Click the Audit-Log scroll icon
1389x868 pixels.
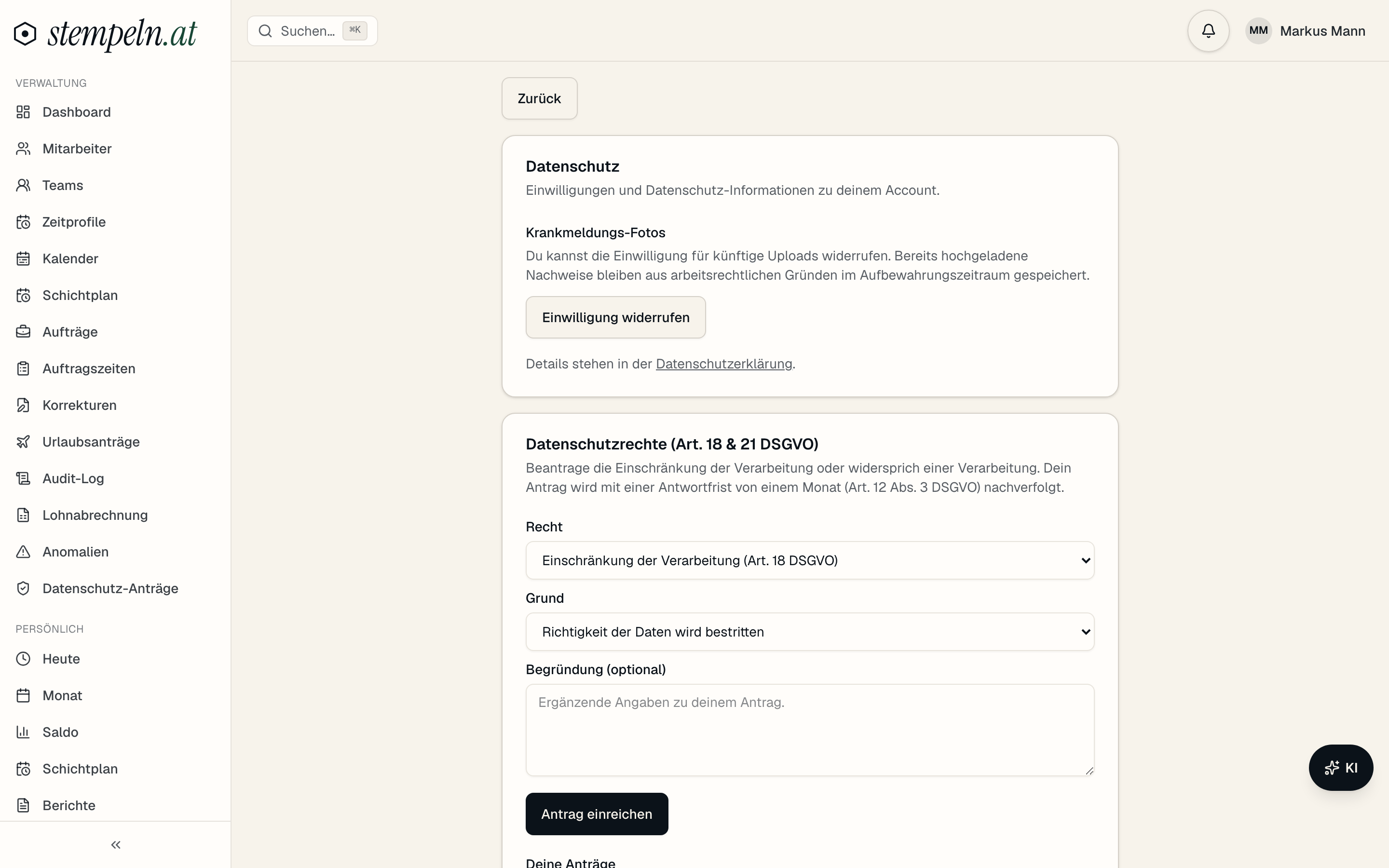point(23,479)
